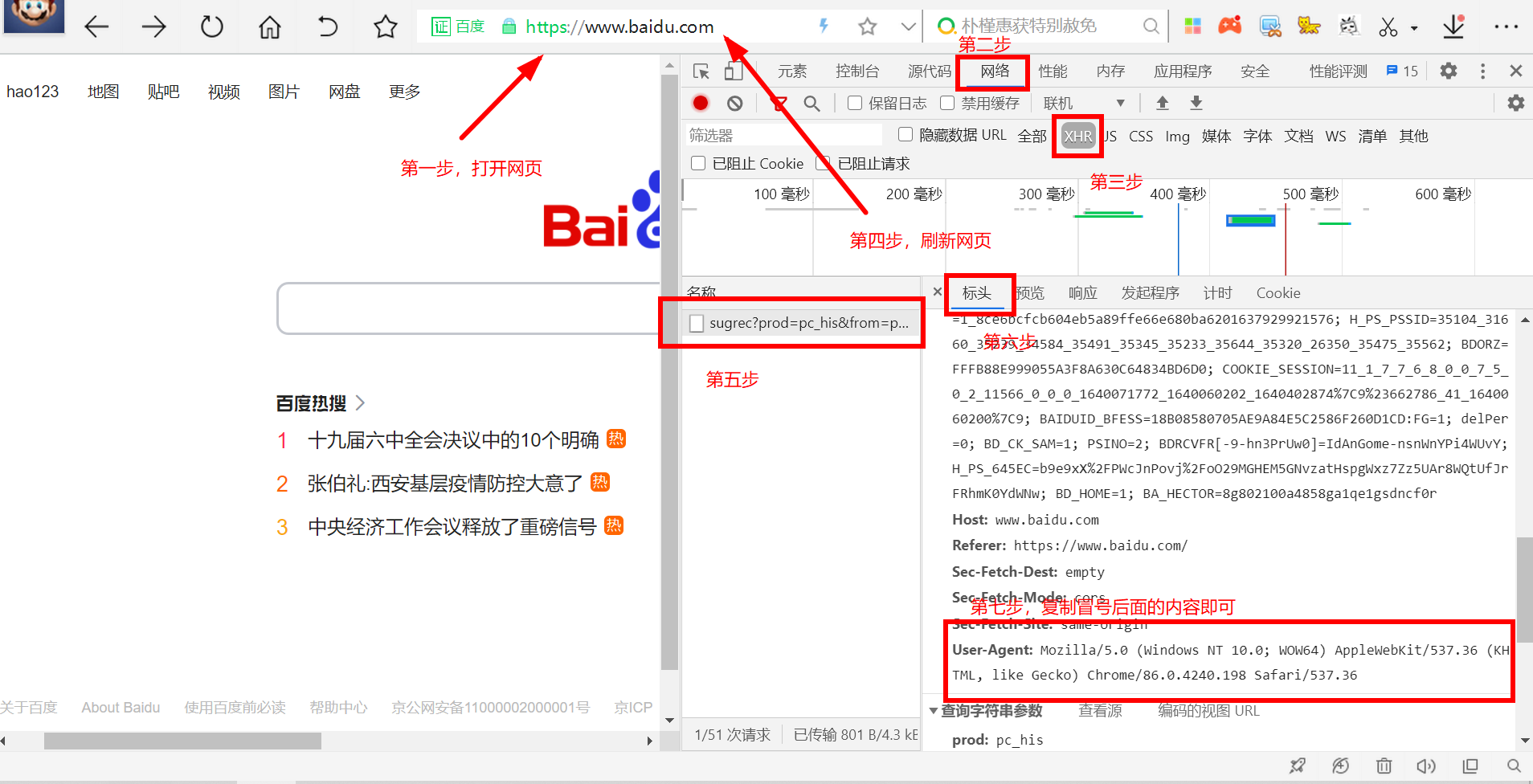Image resolution: width=1533 pixels, height=784 pixels.
Task: Open hot search 张伯礼:西安基层疫情防控大意了
Action: (445, 484)
